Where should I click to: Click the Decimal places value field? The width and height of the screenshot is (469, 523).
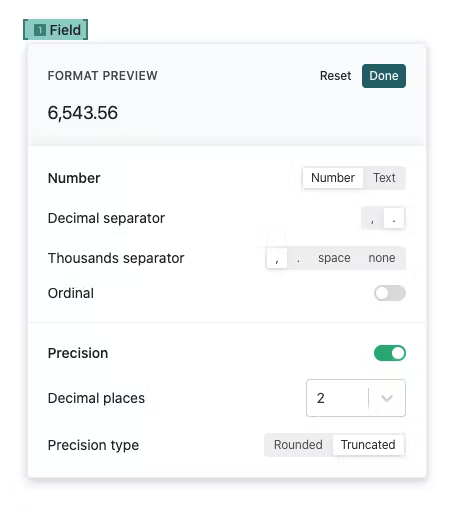point(338,398)
